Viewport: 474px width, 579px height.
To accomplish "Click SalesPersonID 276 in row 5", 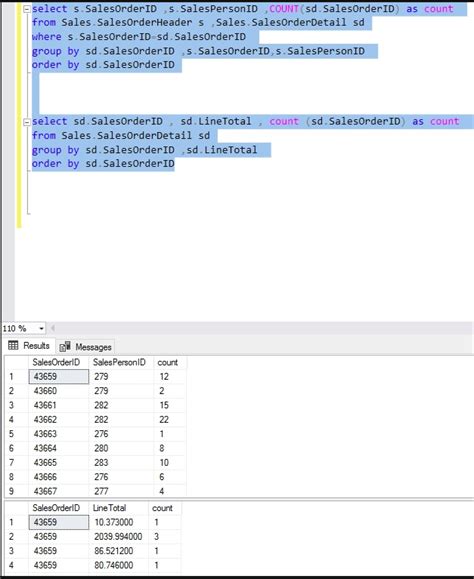I will pos(121,434).
